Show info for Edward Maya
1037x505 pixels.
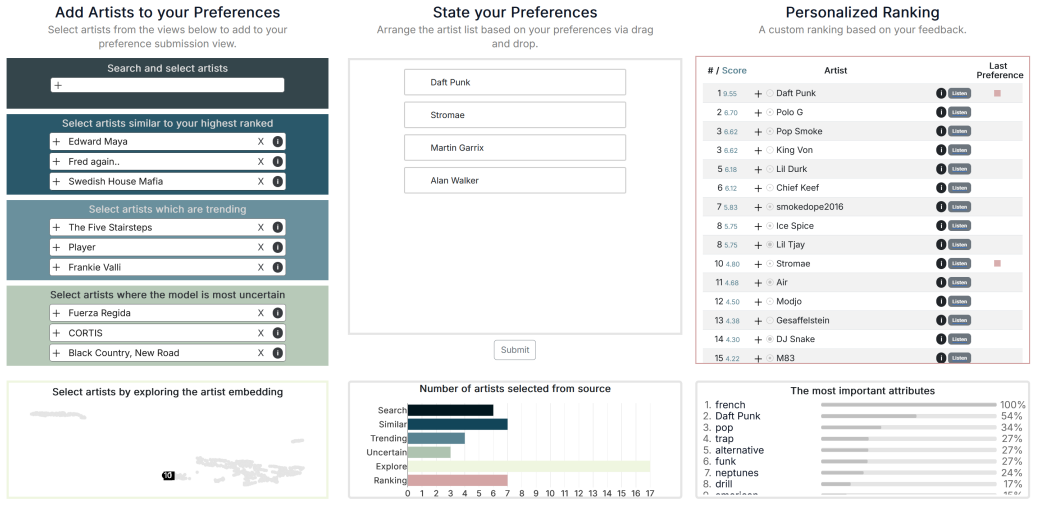[x=278, y=141]
